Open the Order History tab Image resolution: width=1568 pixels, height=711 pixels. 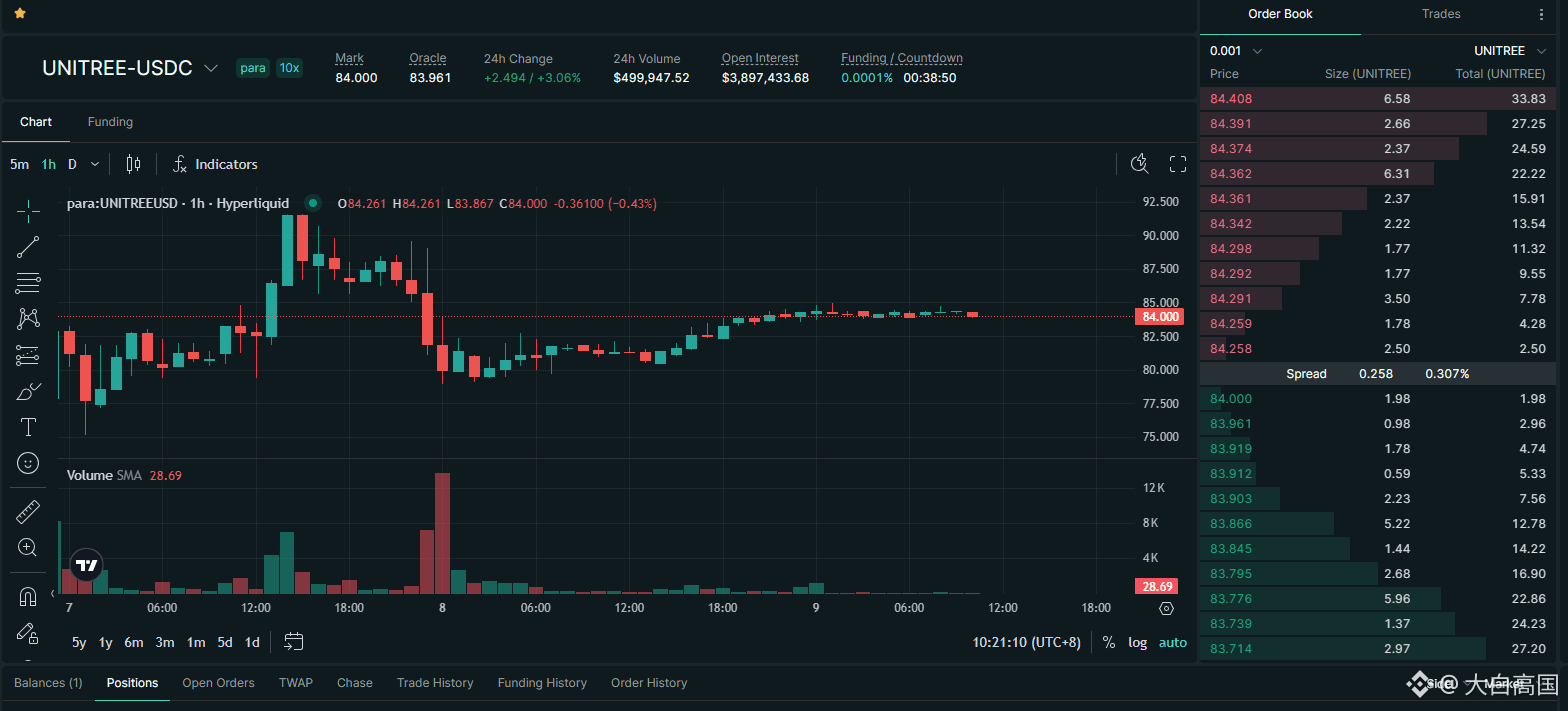(x=649, y=683)
